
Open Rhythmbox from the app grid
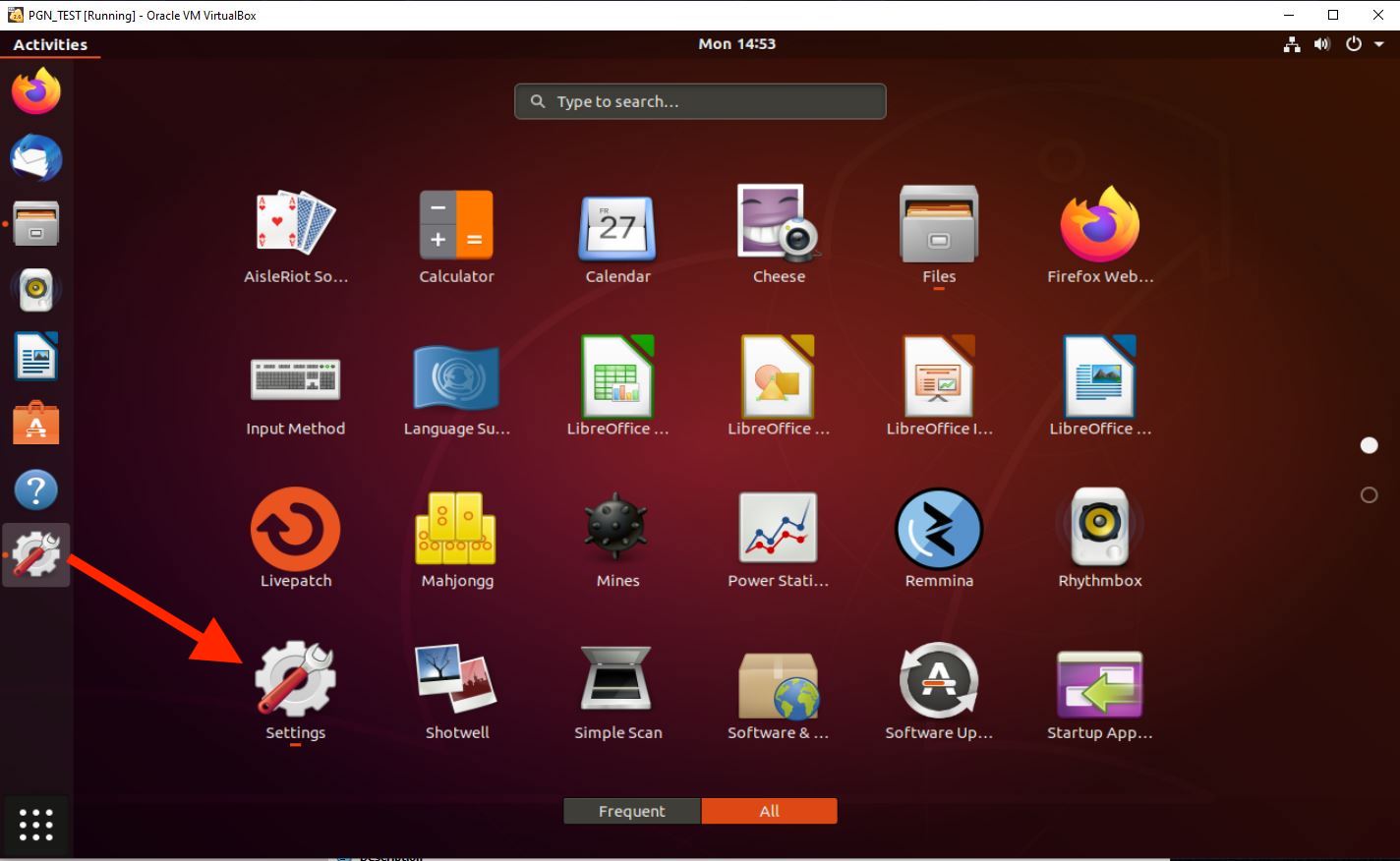tap(1100, 527)
